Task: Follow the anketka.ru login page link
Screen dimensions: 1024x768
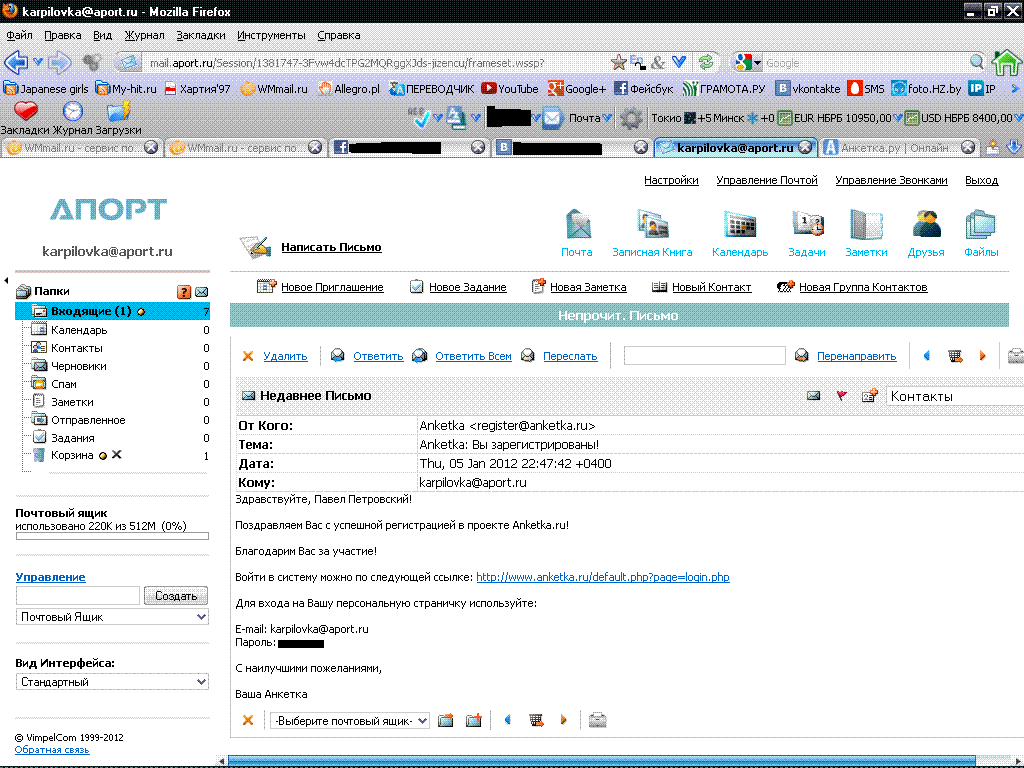Action: click(602, 577)
